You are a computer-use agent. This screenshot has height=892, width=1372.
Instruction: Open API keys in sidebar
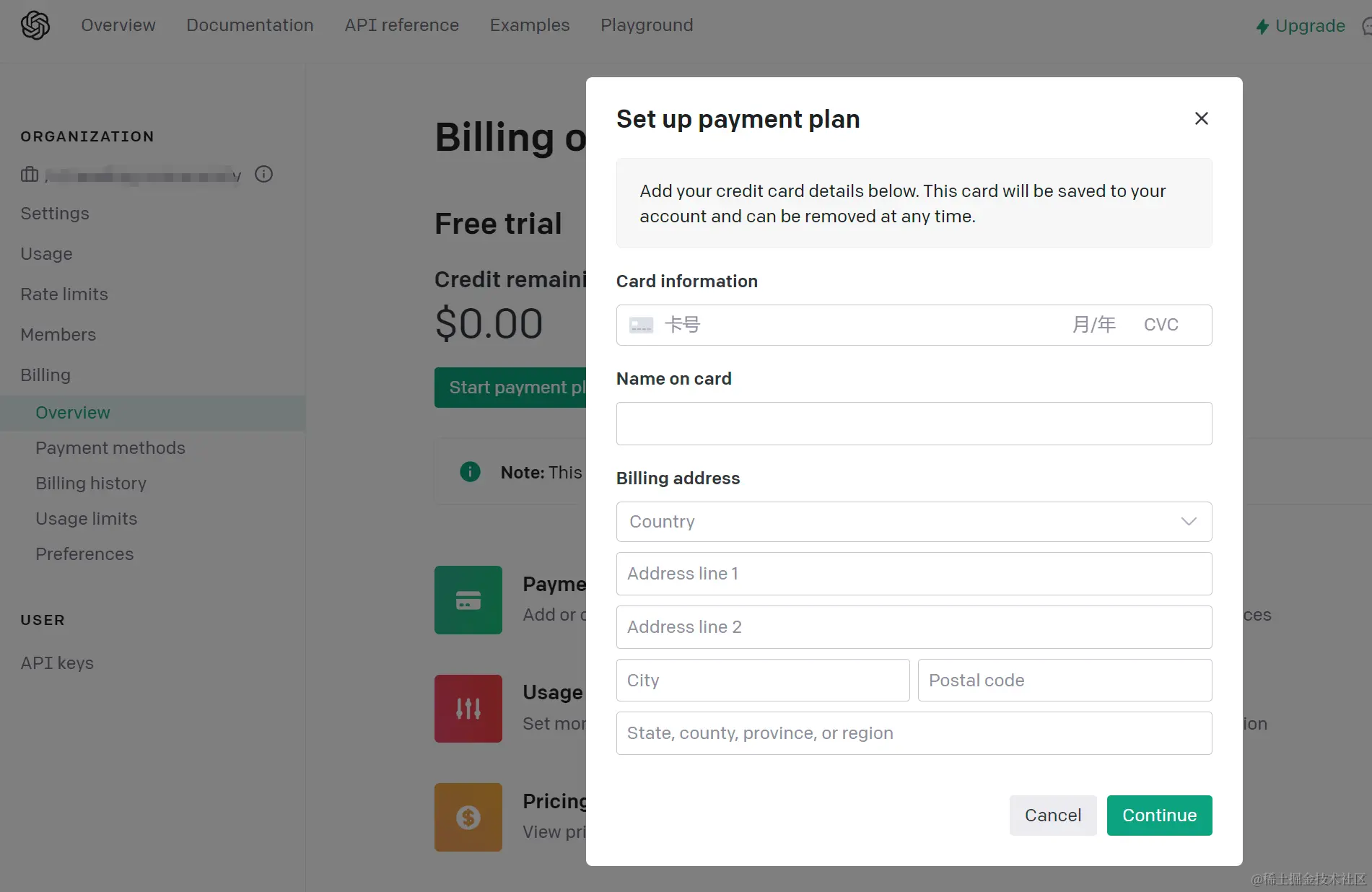tap(57, 663)
